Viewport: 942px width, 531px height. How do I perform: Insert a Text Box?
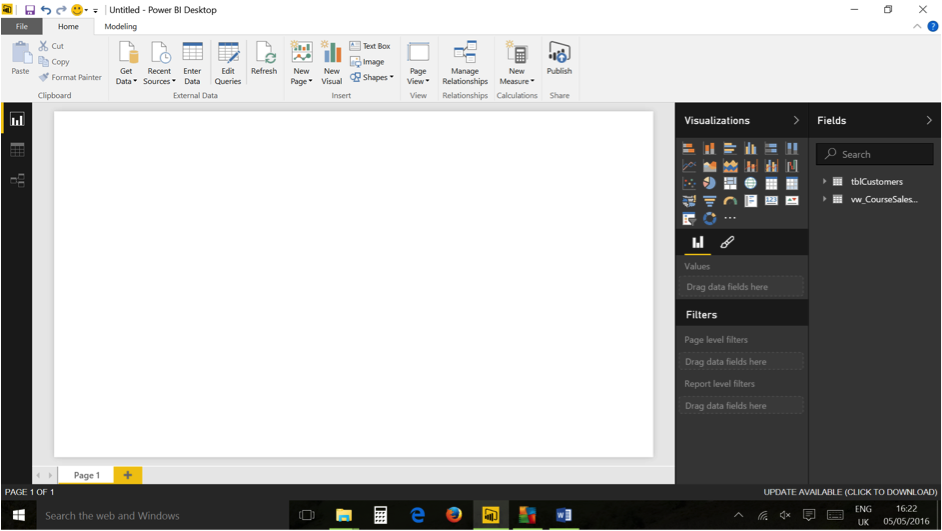tap(370, 46)
